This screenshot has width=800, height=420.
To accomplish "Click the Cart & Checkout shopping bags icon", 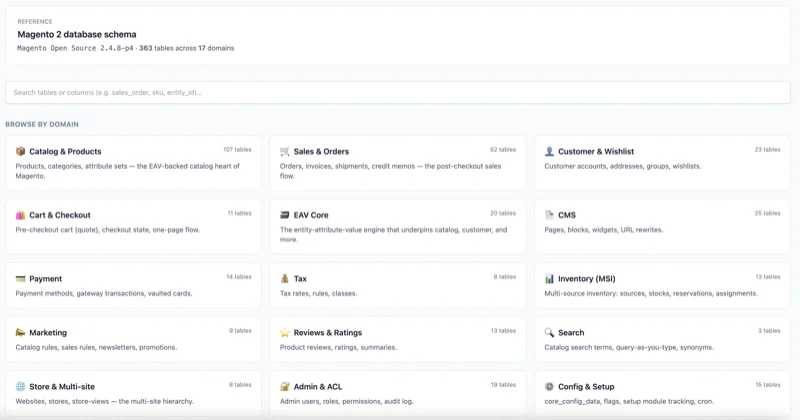I will [20, 215].
